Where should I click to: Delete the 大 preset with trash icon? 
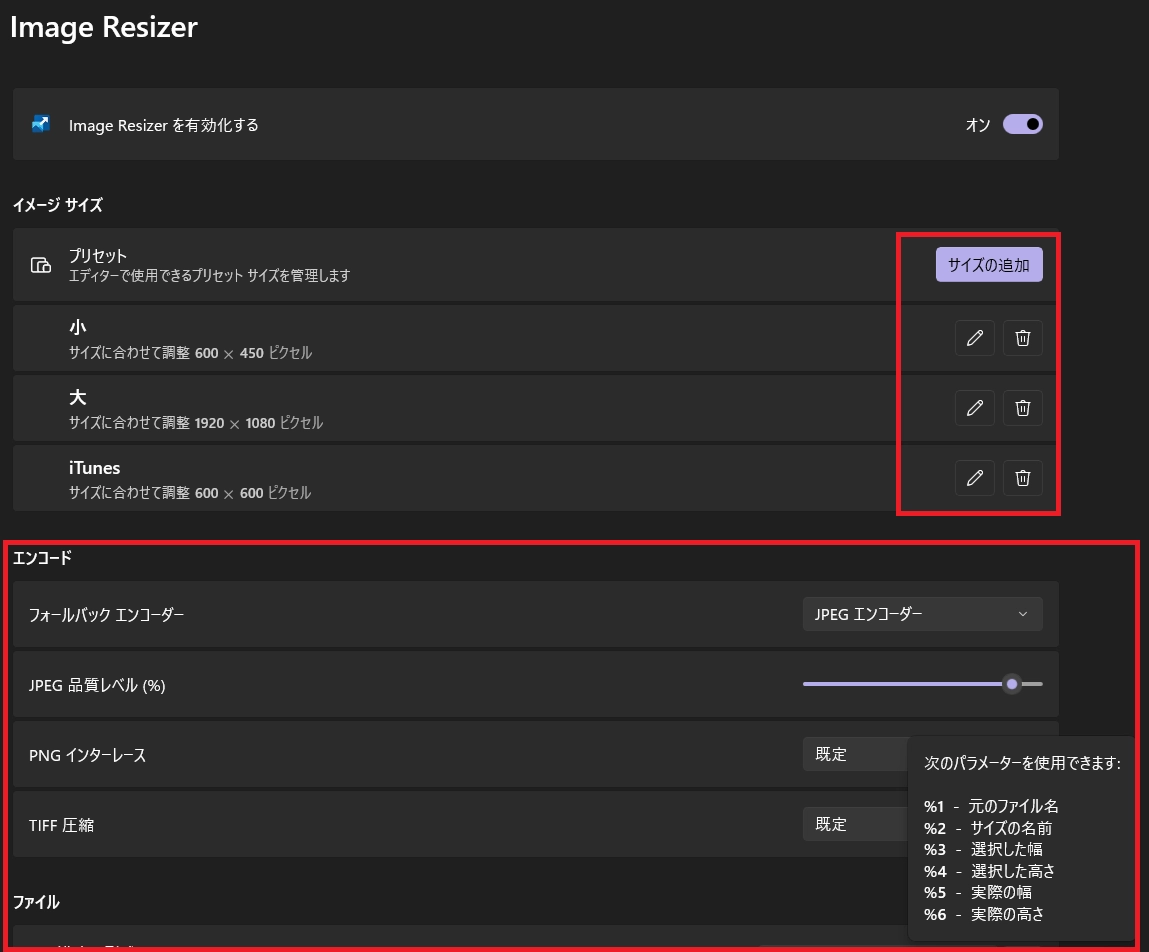1022,408
